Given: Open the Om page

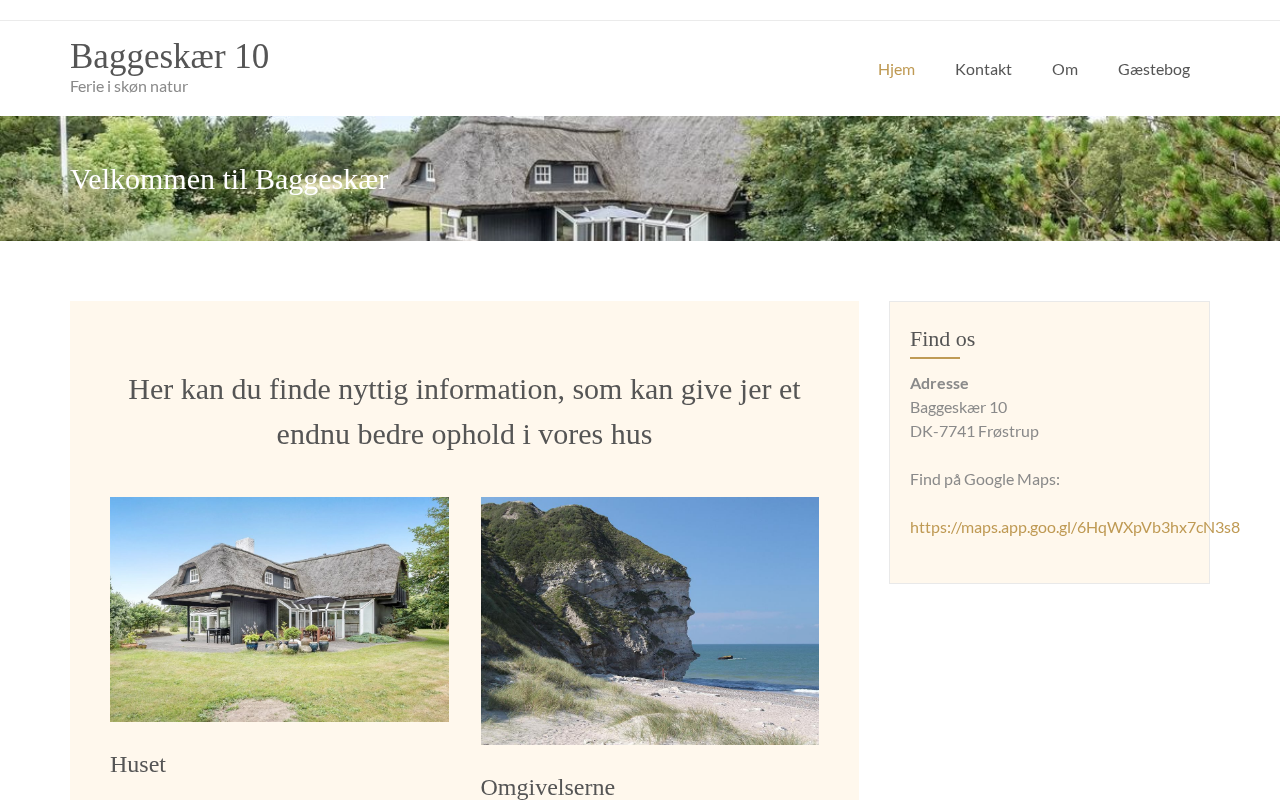Looking at the screenshot, I should [1065, 69].
